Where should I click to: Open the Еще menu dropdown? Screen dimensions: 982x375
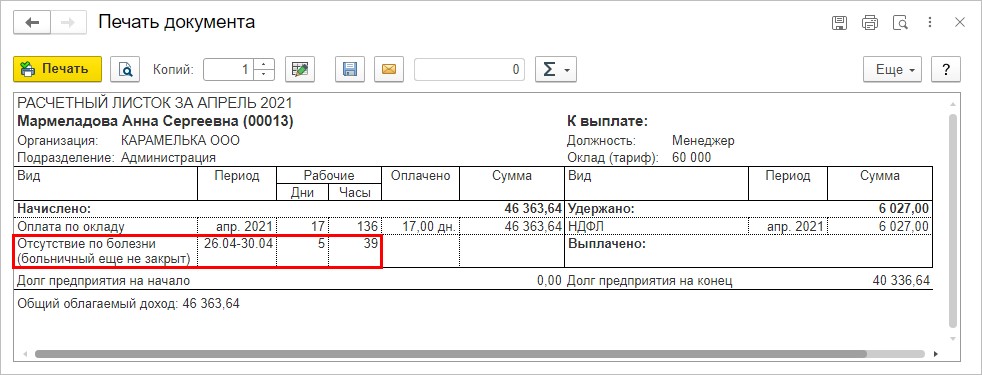pyautogui.click(x=892, y=69)
